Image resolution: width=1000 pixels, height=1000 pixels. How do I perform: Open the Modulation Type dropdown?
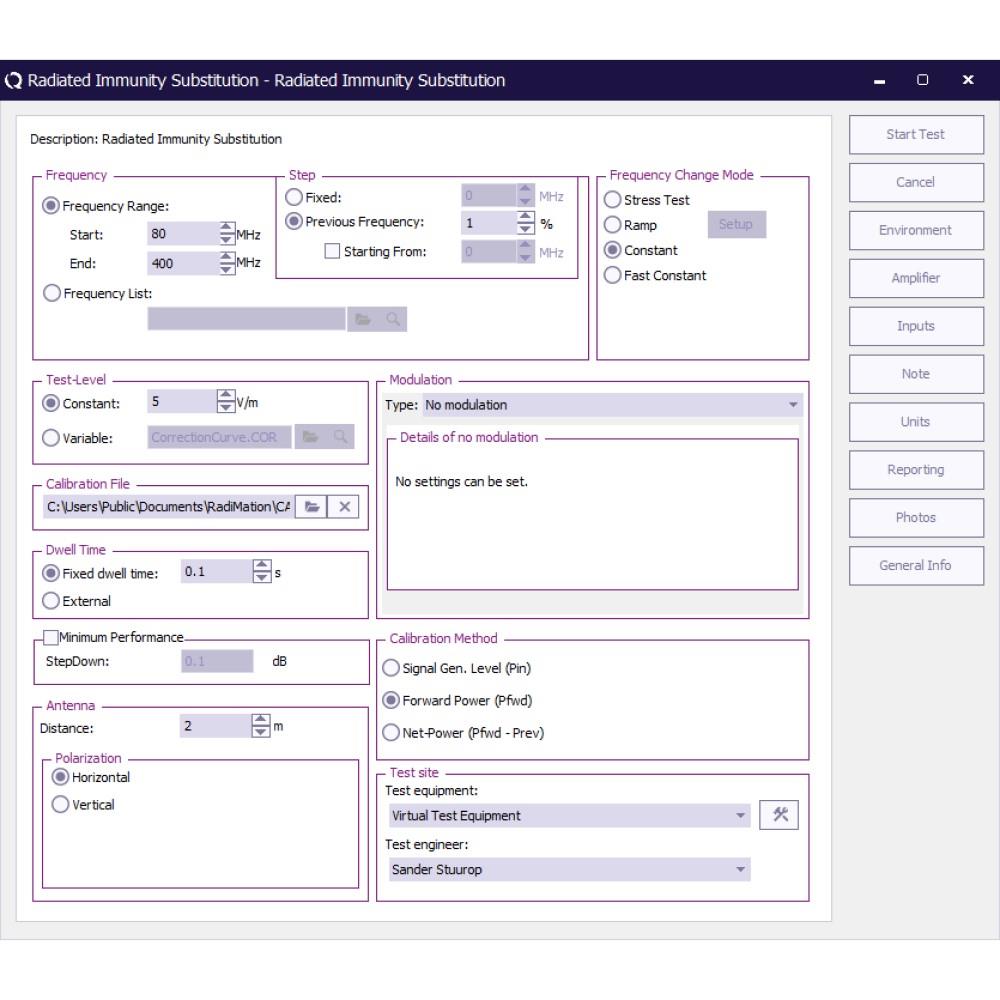tap(793, 404)
